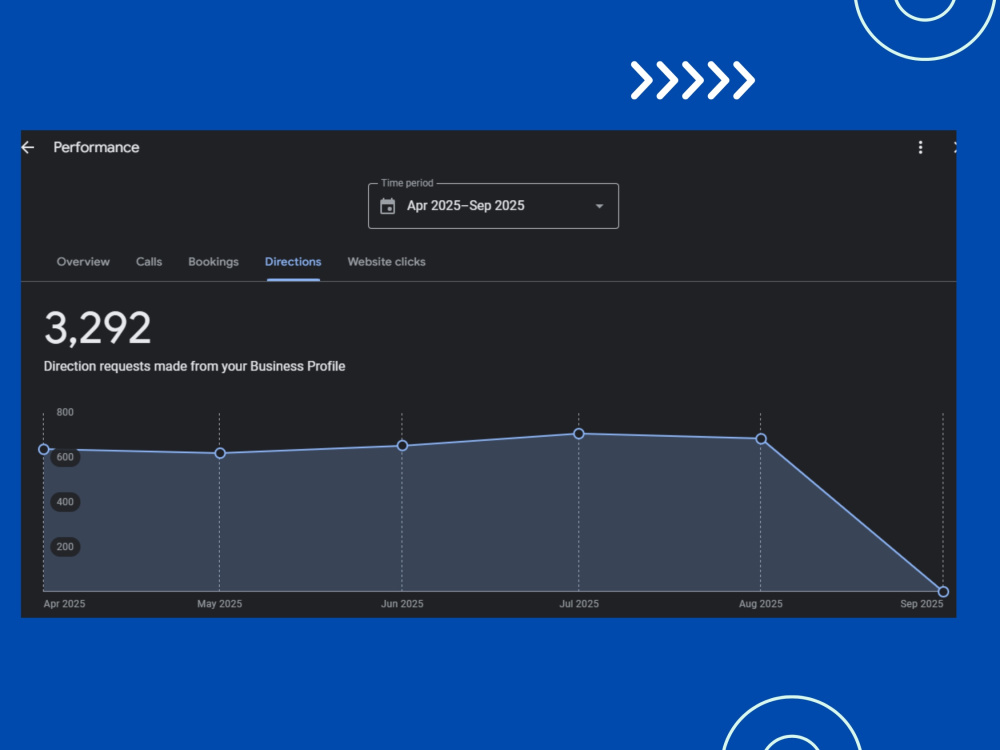
Task: Click the May 2025 x-axis label
Action: [220, 604]
